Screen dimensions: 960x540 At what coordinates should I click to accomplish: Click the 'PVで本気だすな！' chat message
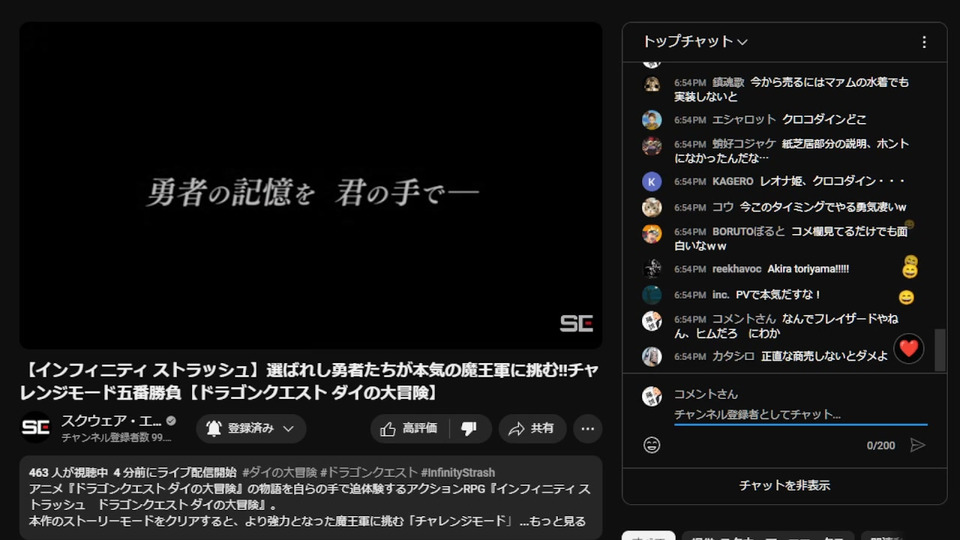(x=778, y=295)
